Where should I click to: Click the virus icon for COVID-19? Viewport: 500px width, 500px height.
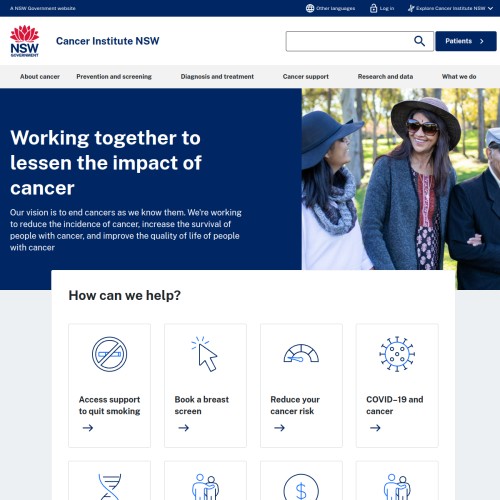(397, 354)
